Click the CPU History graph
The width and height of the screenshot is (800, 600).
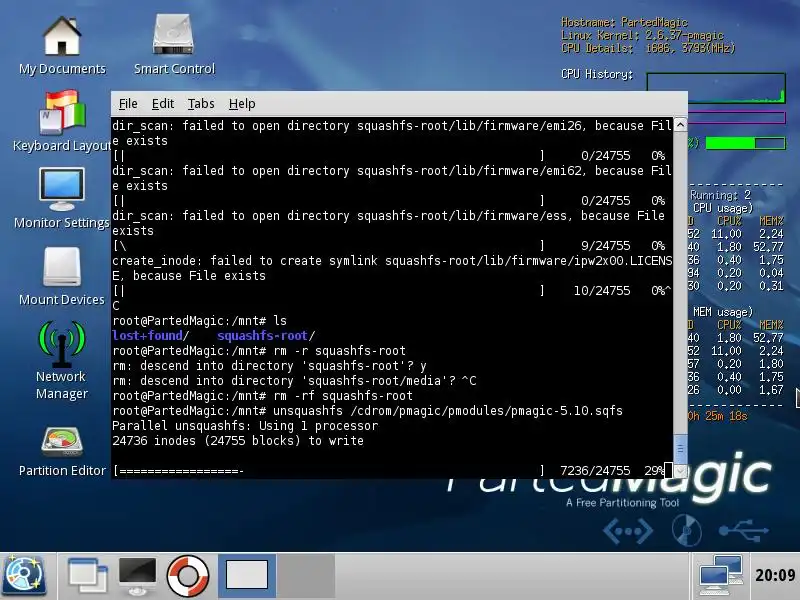(x=716, y=88)
